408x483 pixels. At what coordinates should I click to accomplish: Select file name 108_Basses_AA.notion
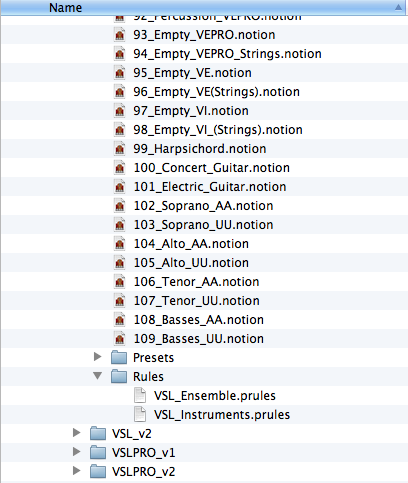[199, 320]
